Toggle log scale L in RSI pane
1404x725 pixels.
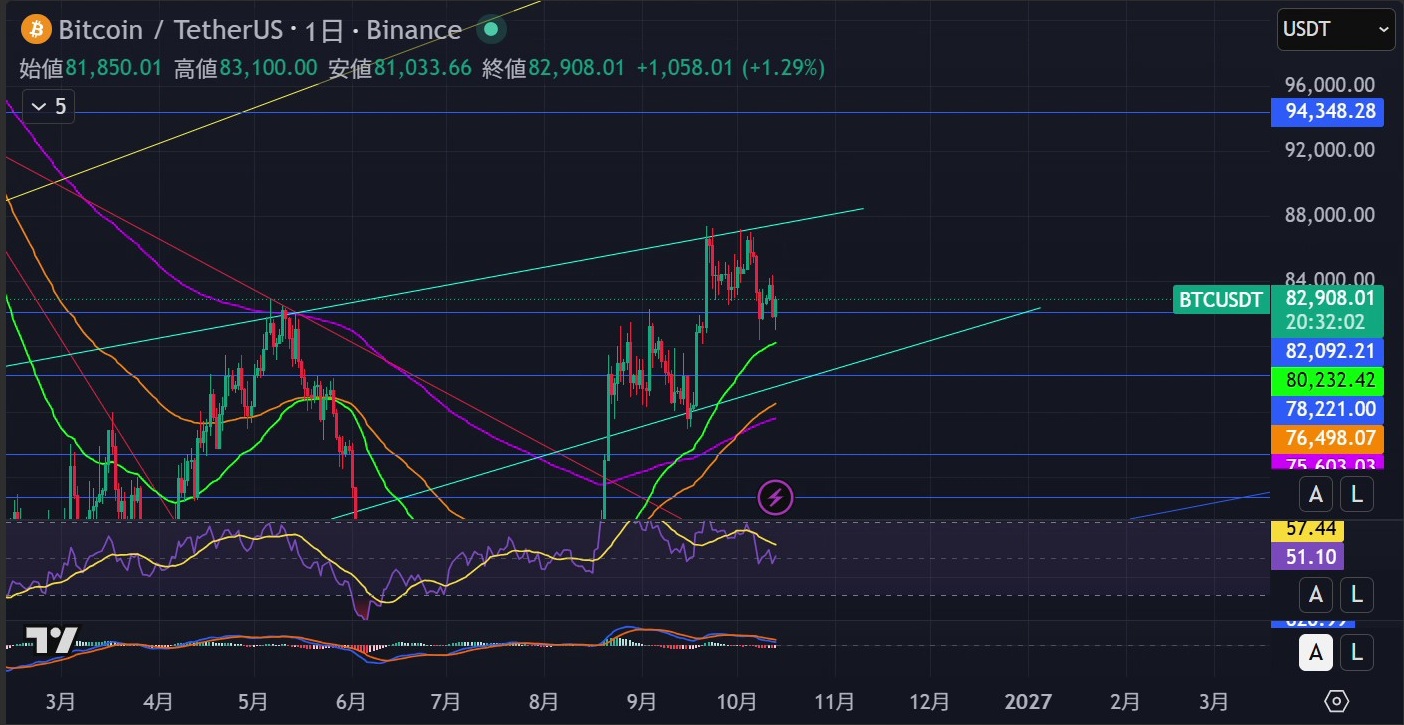(1357, 595)
